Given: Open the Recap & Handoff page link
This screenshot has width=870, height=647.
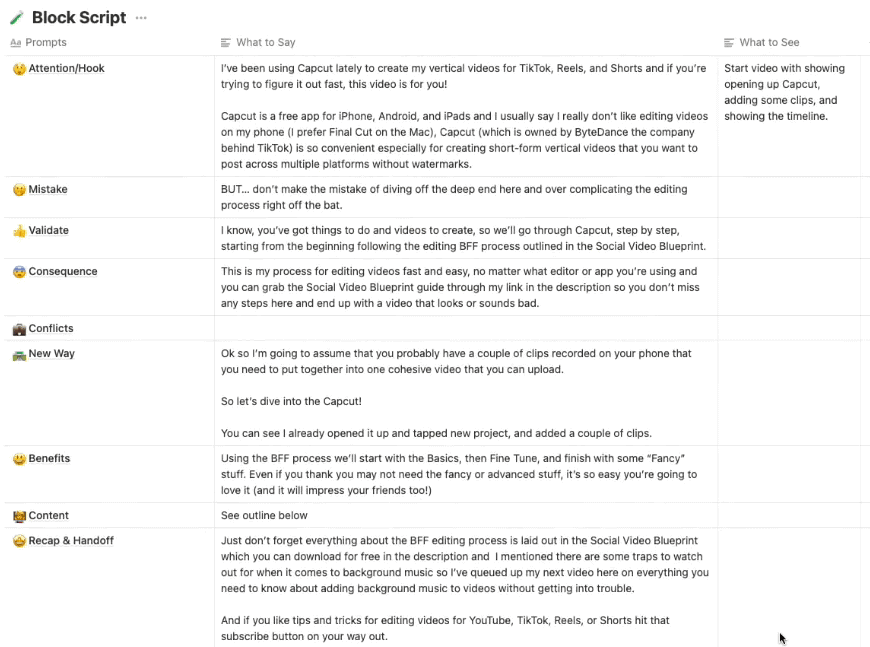Looking at the screenshot, I should pos(71,540).
